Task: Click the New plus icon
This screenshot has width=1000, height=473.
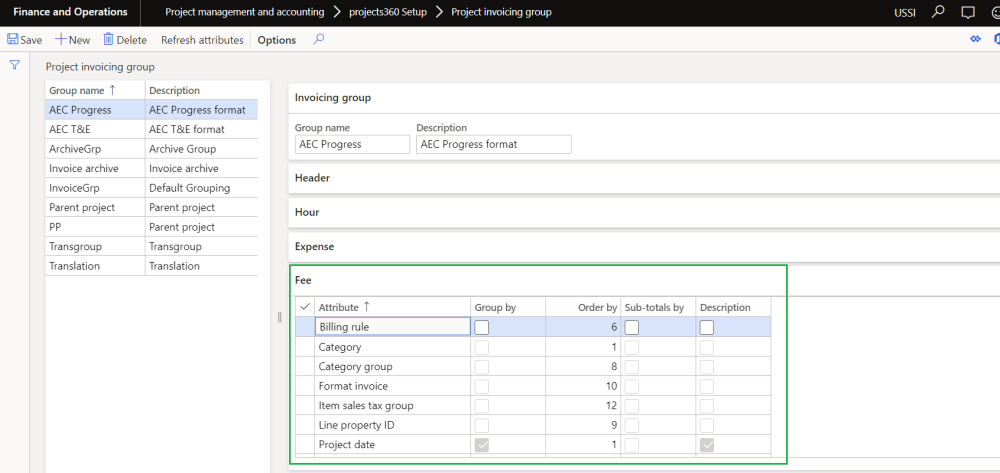Action: [x=61, y=40]
